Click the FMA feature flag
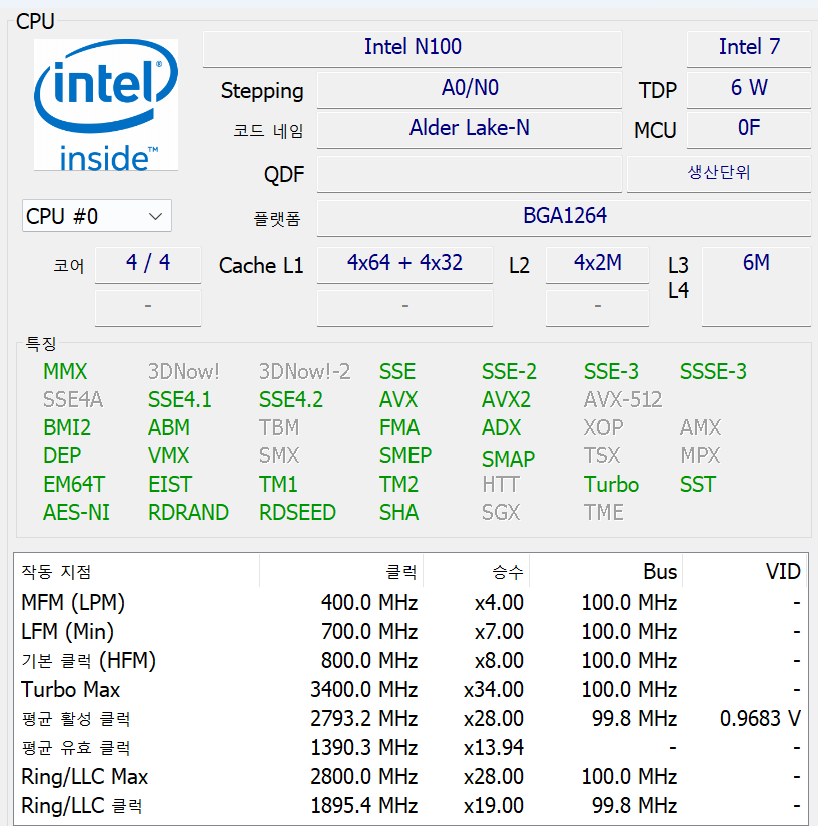The height and width of the screenshot is (826, 818). pos(399,428)
